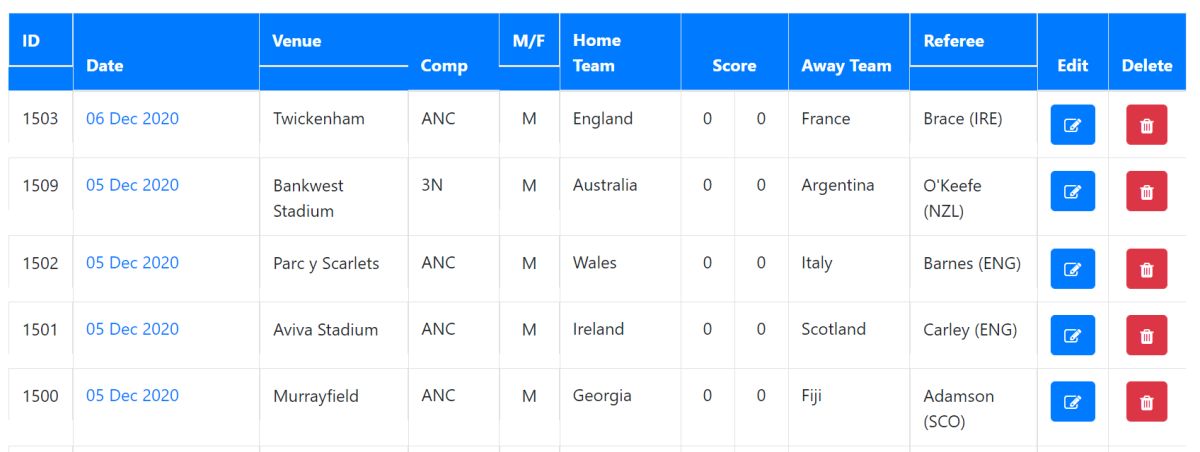Screen dimensions: 1200x452
Task: Click the Home Team column header
Action: (x=596, y=53)
